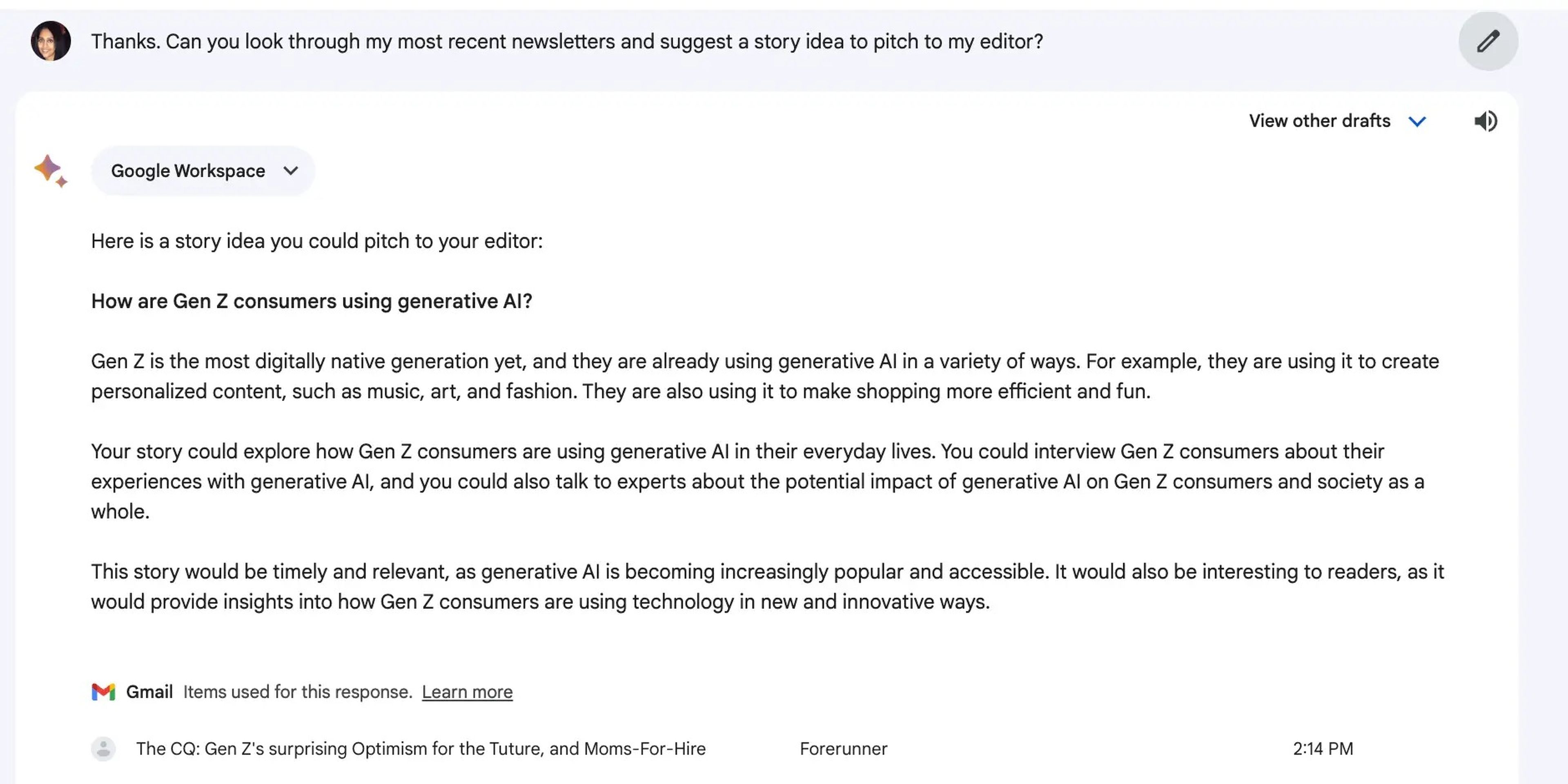Open the Learn more link
This screenshot has width=1568, height=784.
[467, 692]
